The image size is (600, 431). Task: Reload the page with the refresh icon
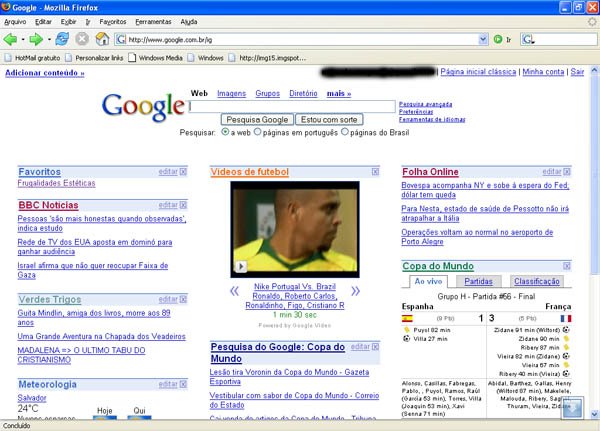62,39
